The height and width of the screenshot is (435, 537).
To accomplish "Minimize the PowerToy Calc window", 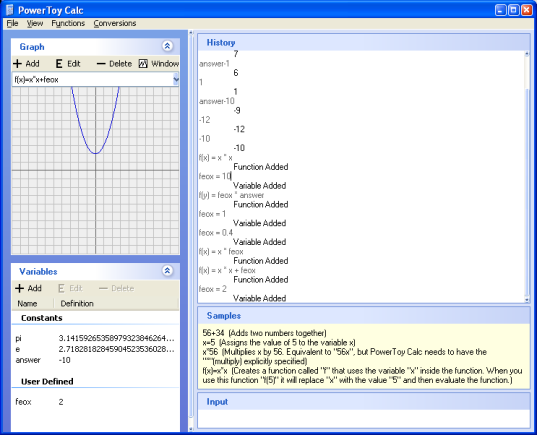I will (x=501, y=10).
